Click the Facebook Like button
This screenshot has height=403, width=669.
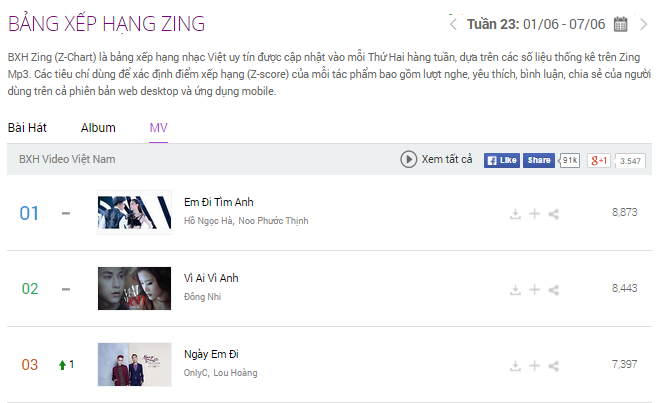[x=502, y=160]
